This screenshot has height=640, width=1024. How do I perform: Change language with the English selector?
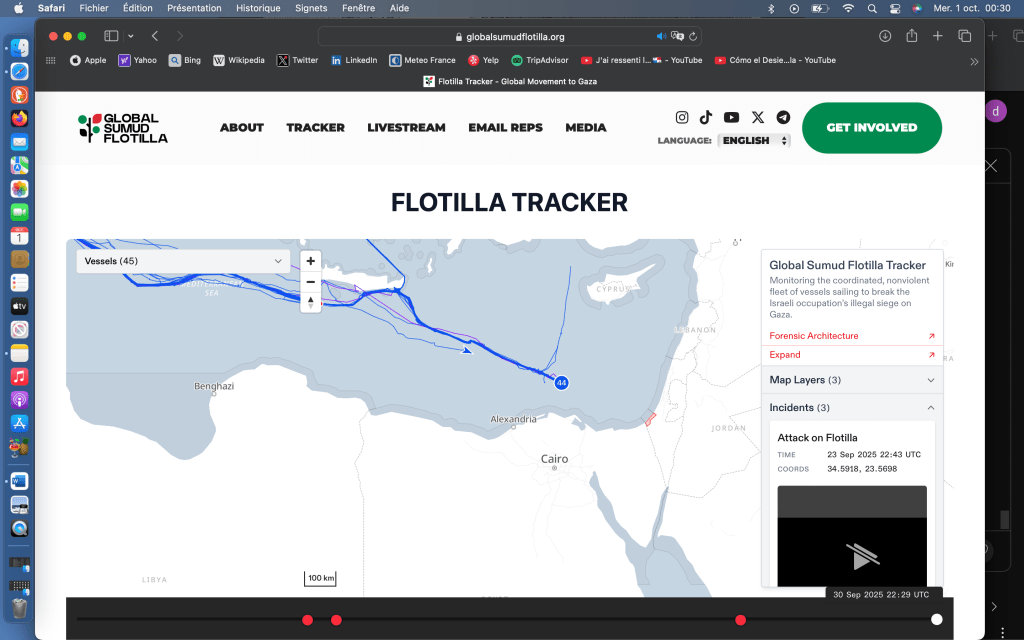click(x=755, y=141)
